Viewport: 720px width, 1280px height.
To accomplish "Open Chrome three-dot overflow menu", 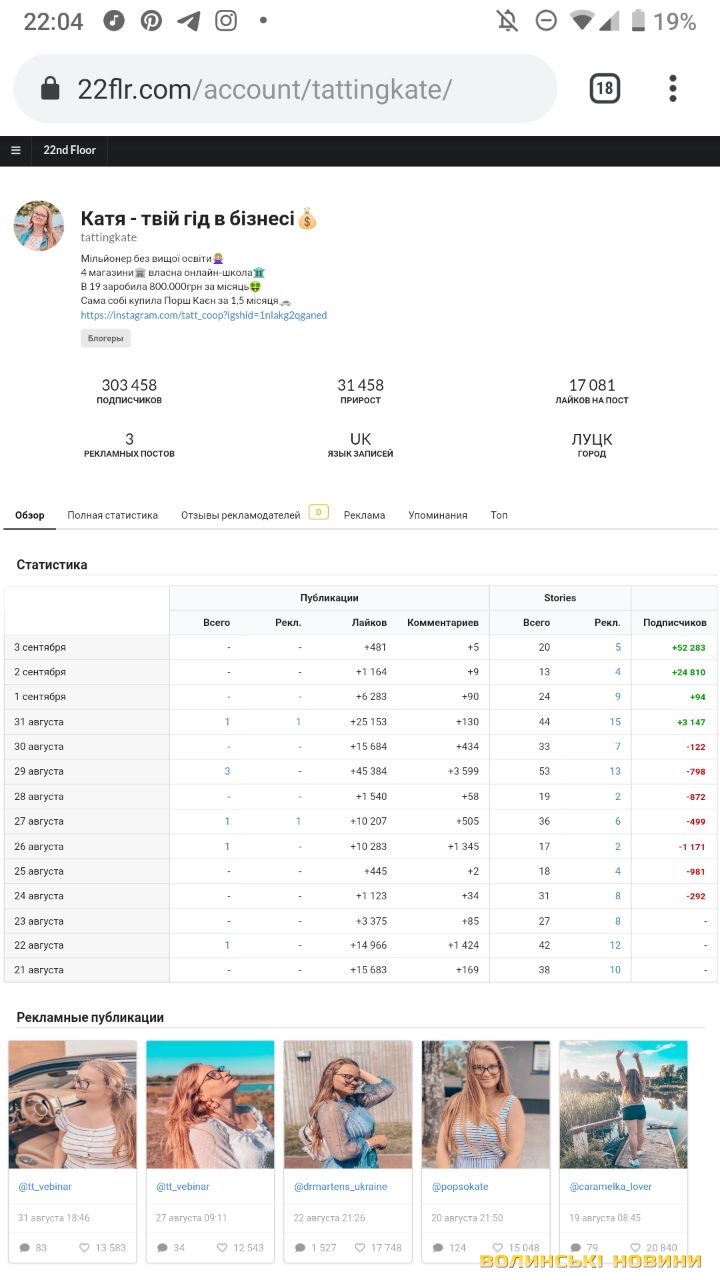I will coord(673,89).
